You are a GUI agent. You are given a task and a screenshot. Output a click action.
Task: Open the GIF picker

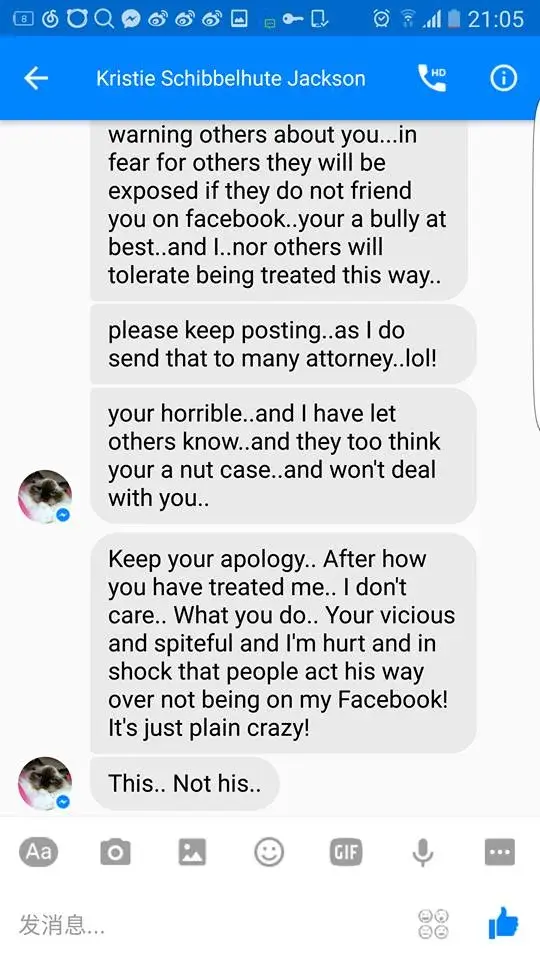[x=346, y=852]
